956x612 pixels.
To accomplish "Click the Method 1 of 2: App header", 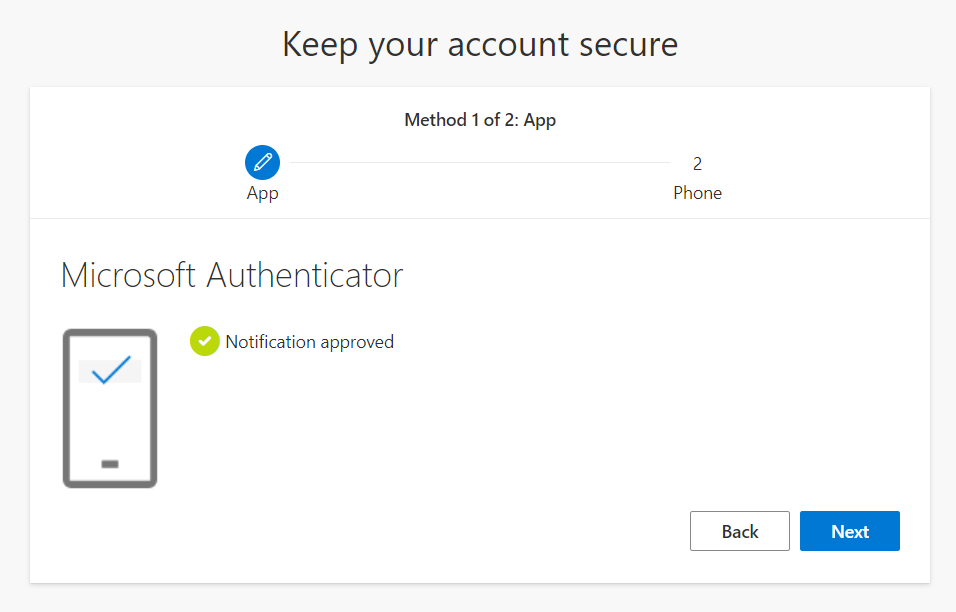I will coord(480,120).
